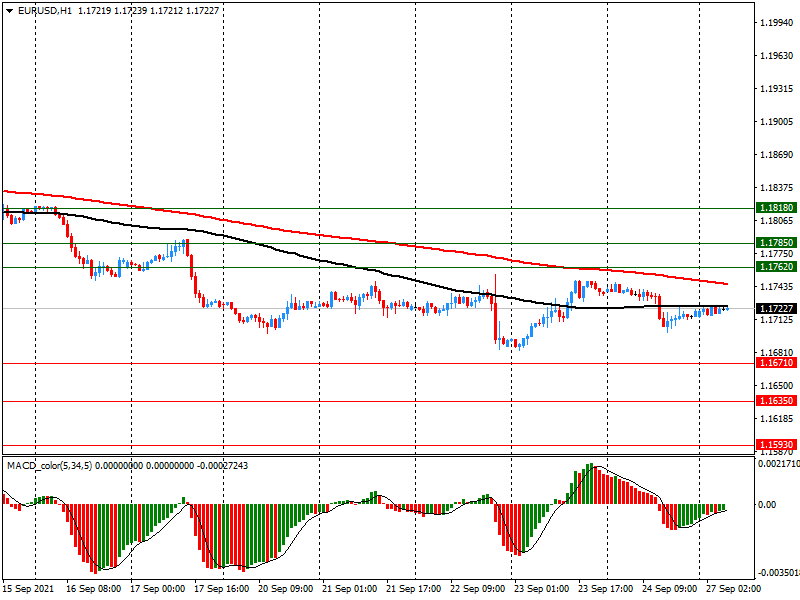Click the 24 Sep 09:00 time label

[x=669, y=589]
